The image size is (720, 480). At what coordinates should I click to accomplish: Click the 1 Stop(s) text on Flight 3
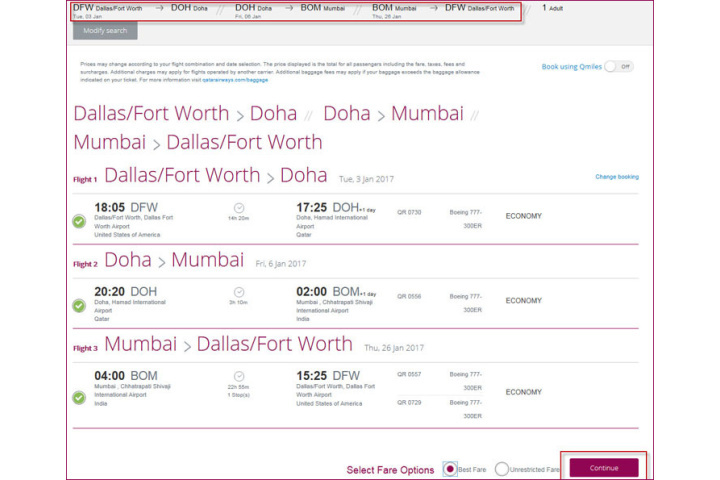(x=239, y=395)
